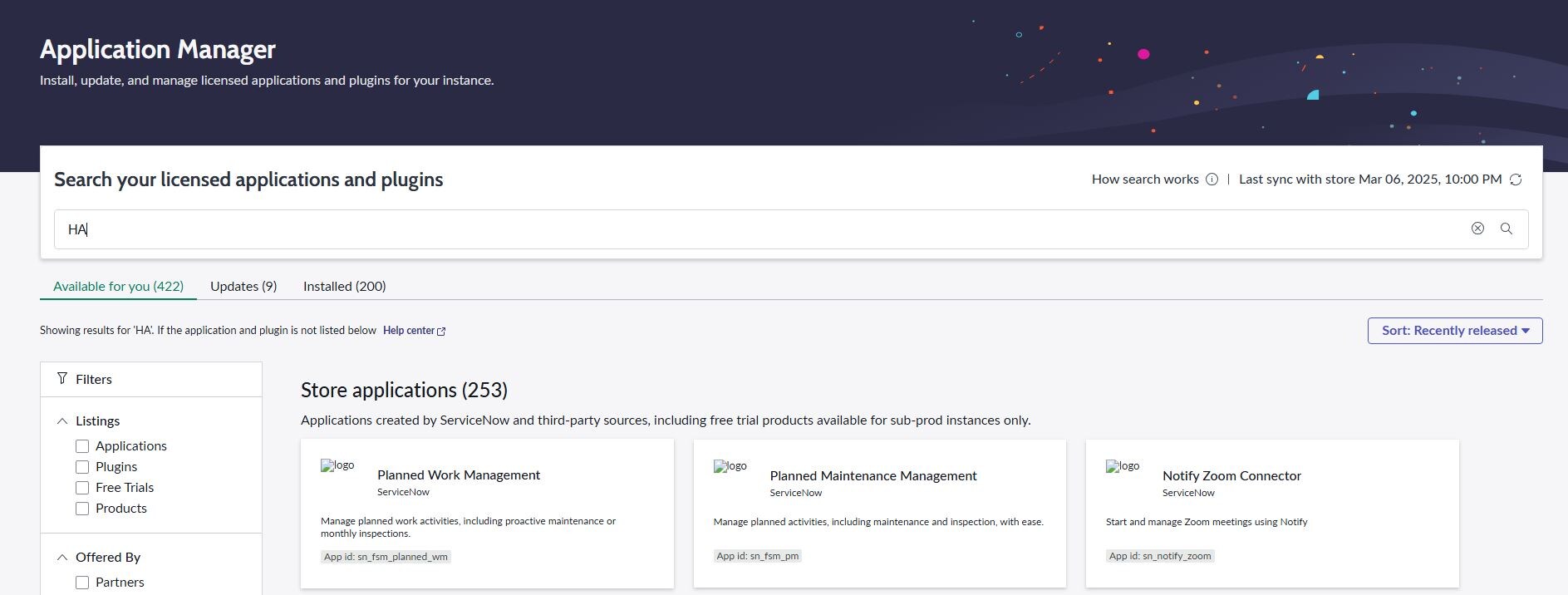Image resolution: width=1568 pixels, height=595 pixels.
Task: Select the Available for you (422) tab
Action: point(118,286)
